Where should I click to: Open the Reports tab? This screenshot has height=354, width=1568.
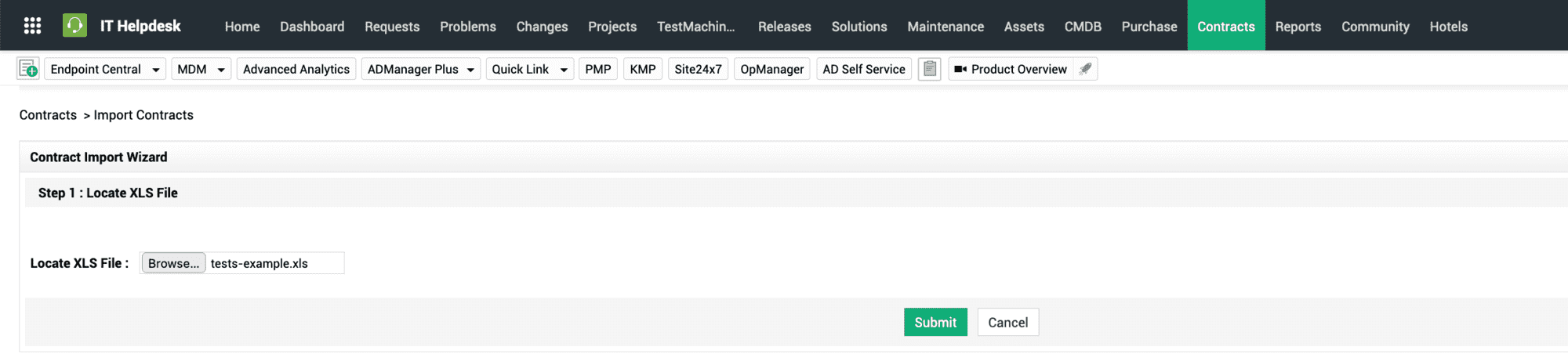(1298, 26)
